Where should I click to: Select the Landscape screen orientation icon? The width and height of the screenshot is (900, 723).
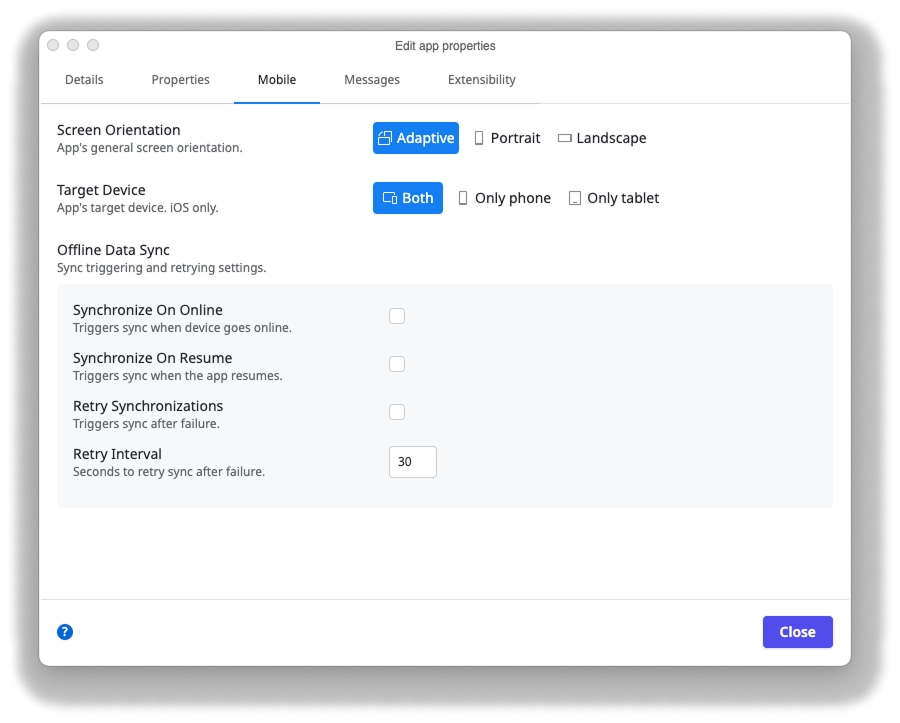tap(566, 138)
